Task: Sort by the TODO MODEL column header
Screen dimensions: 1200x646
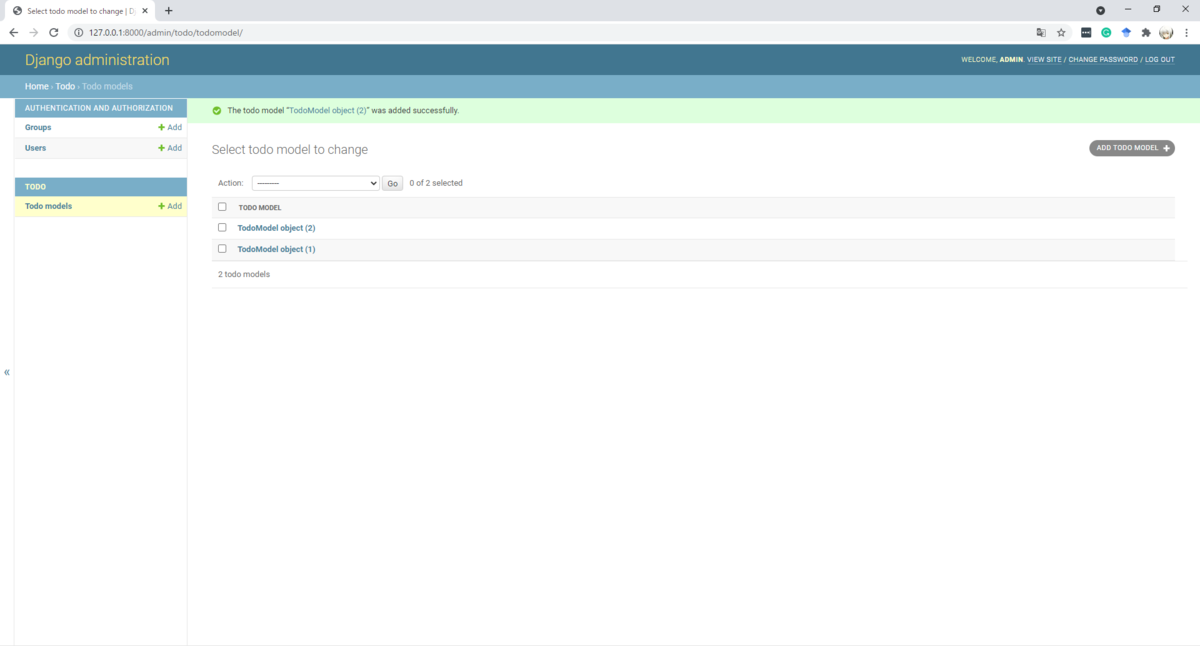Action: point(259,208)
